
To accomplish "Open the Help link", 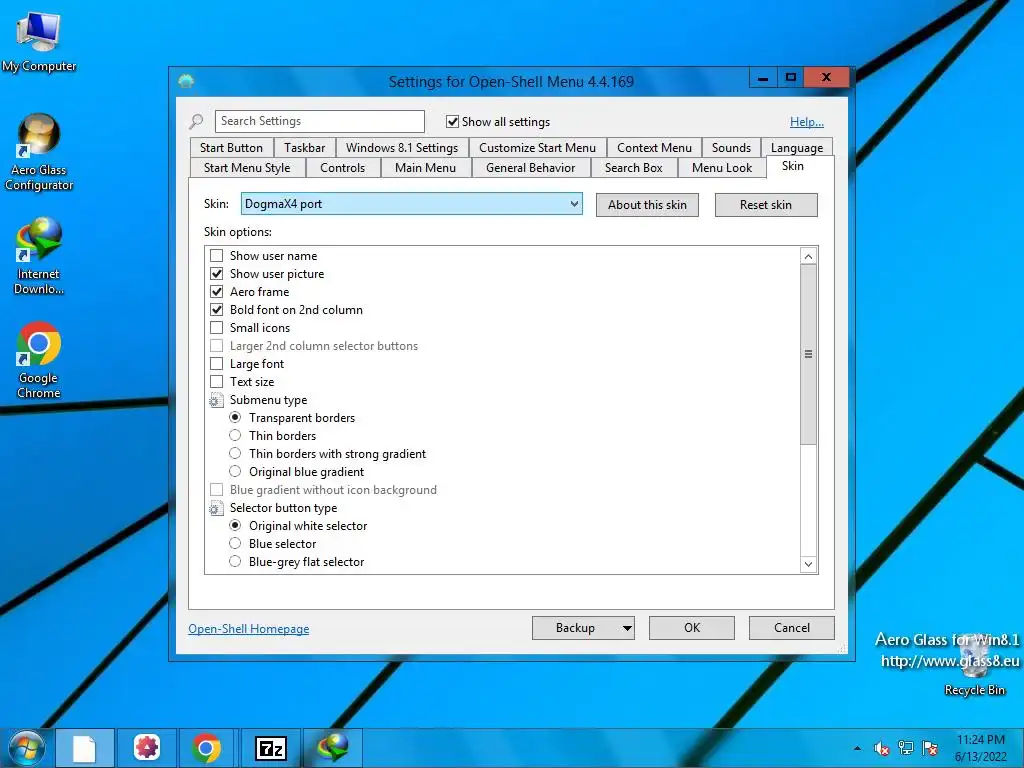I will 807,122.
